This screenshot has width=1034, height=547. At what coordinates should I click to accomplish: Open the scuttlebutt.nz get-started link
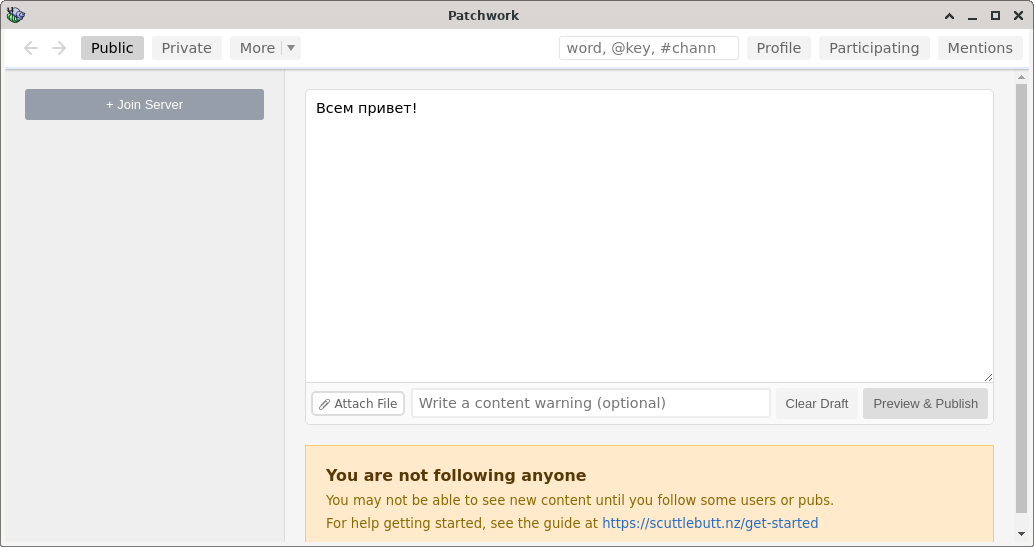[x=710, y=523]
